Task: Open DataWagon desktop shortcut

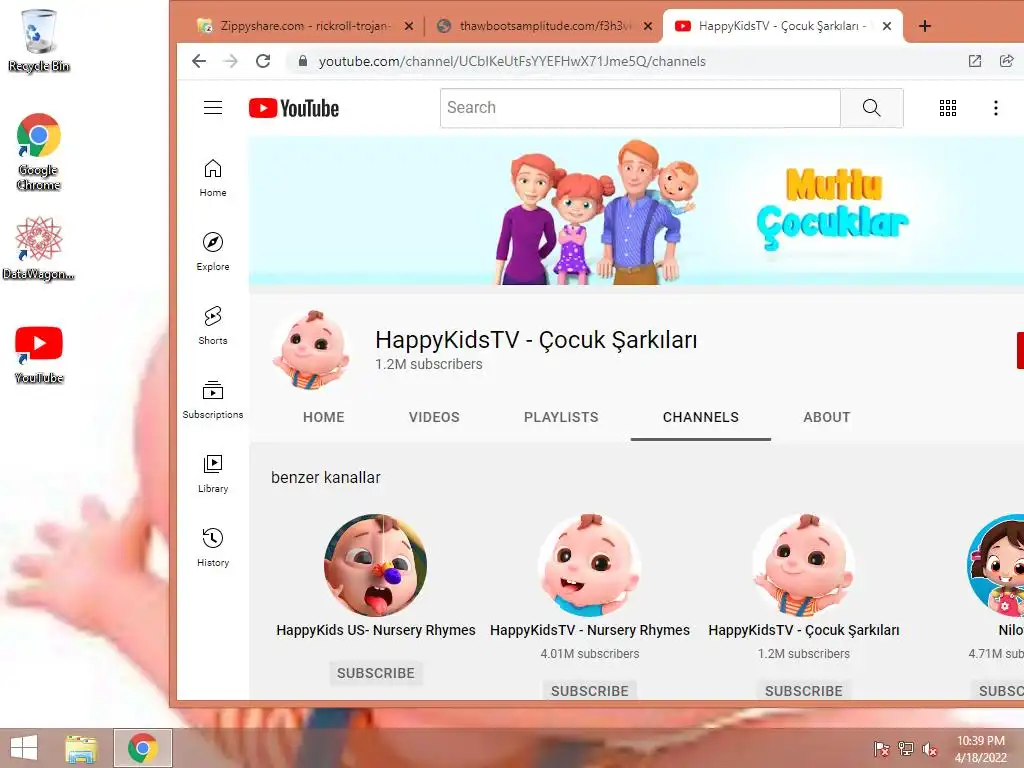Action: point(39,249)
